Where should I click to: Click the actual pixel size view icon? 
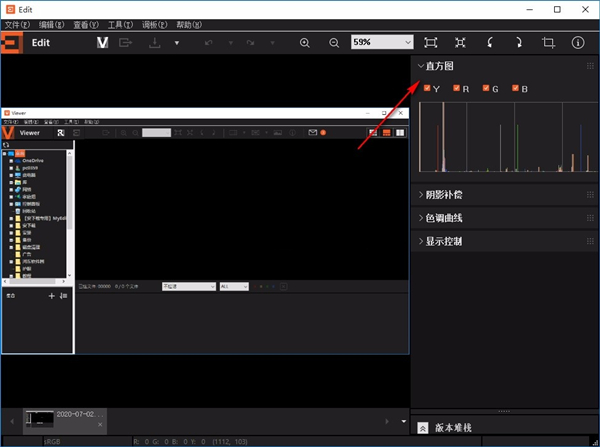[460, 43]
